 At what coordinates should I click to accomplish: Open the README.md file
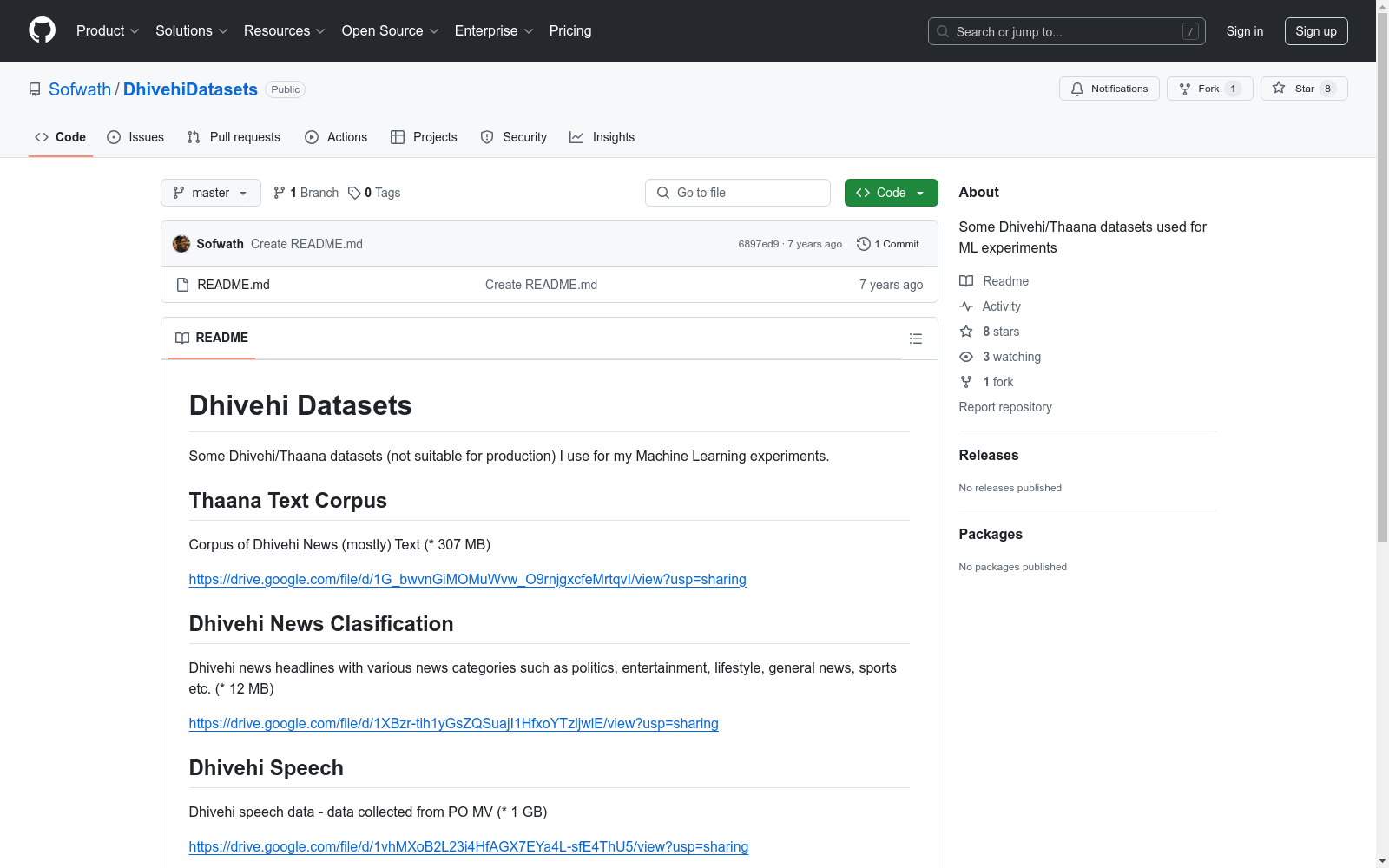[x=234, y=285]
